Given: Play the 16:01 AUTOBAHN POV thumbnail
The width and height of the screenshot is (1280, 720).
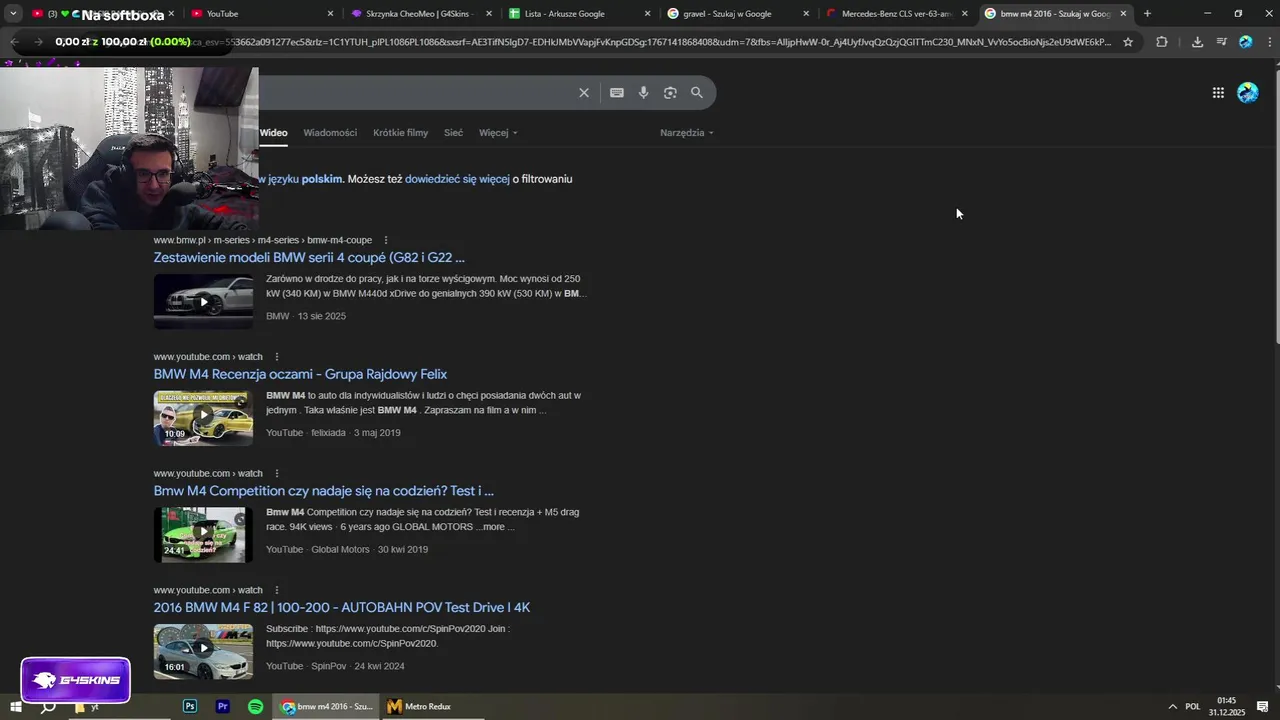Looking at the screenshot, I should 203,652.
